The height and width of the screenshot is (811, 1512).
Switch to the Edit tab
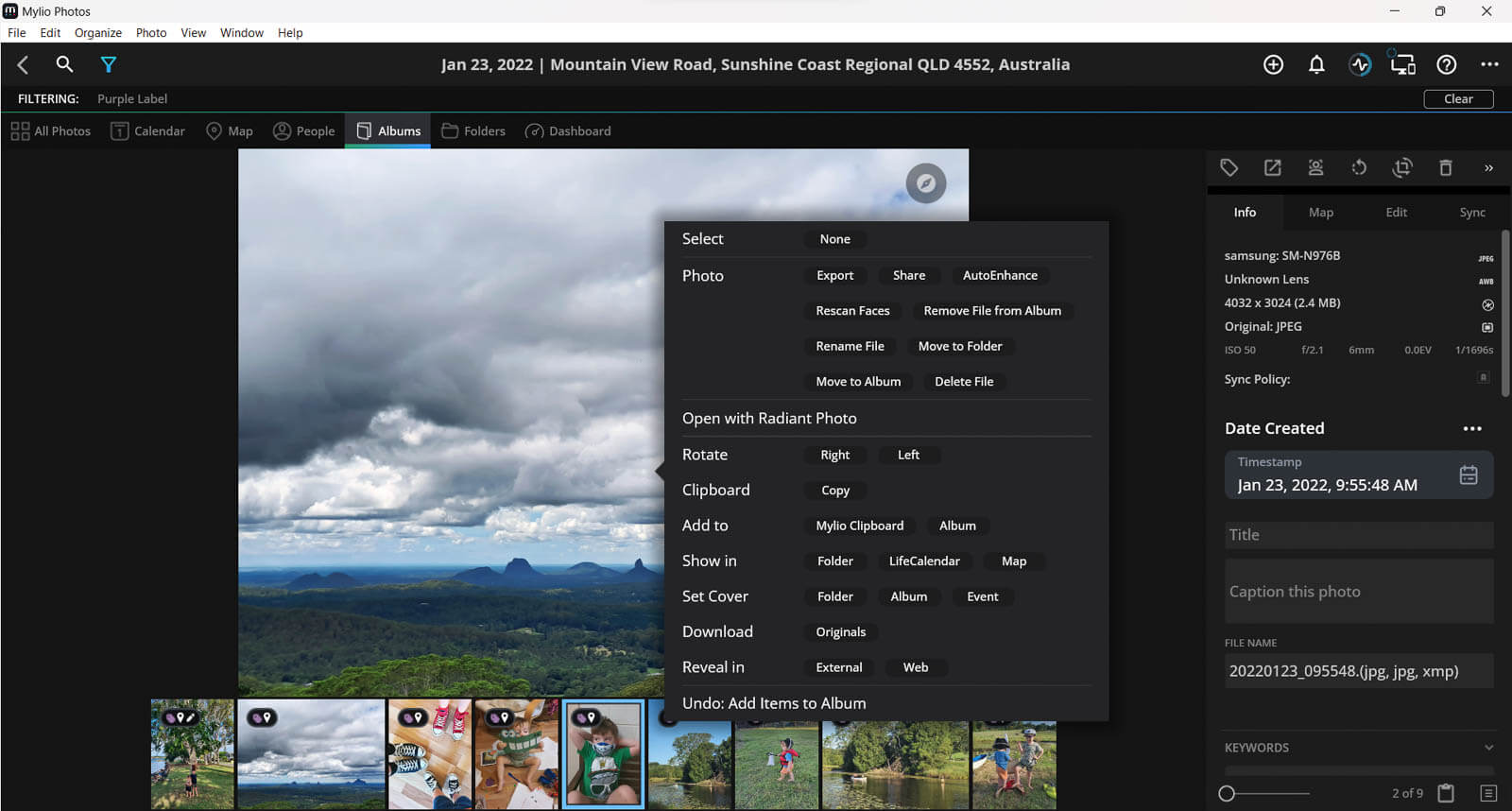(x=1396, y=213)
